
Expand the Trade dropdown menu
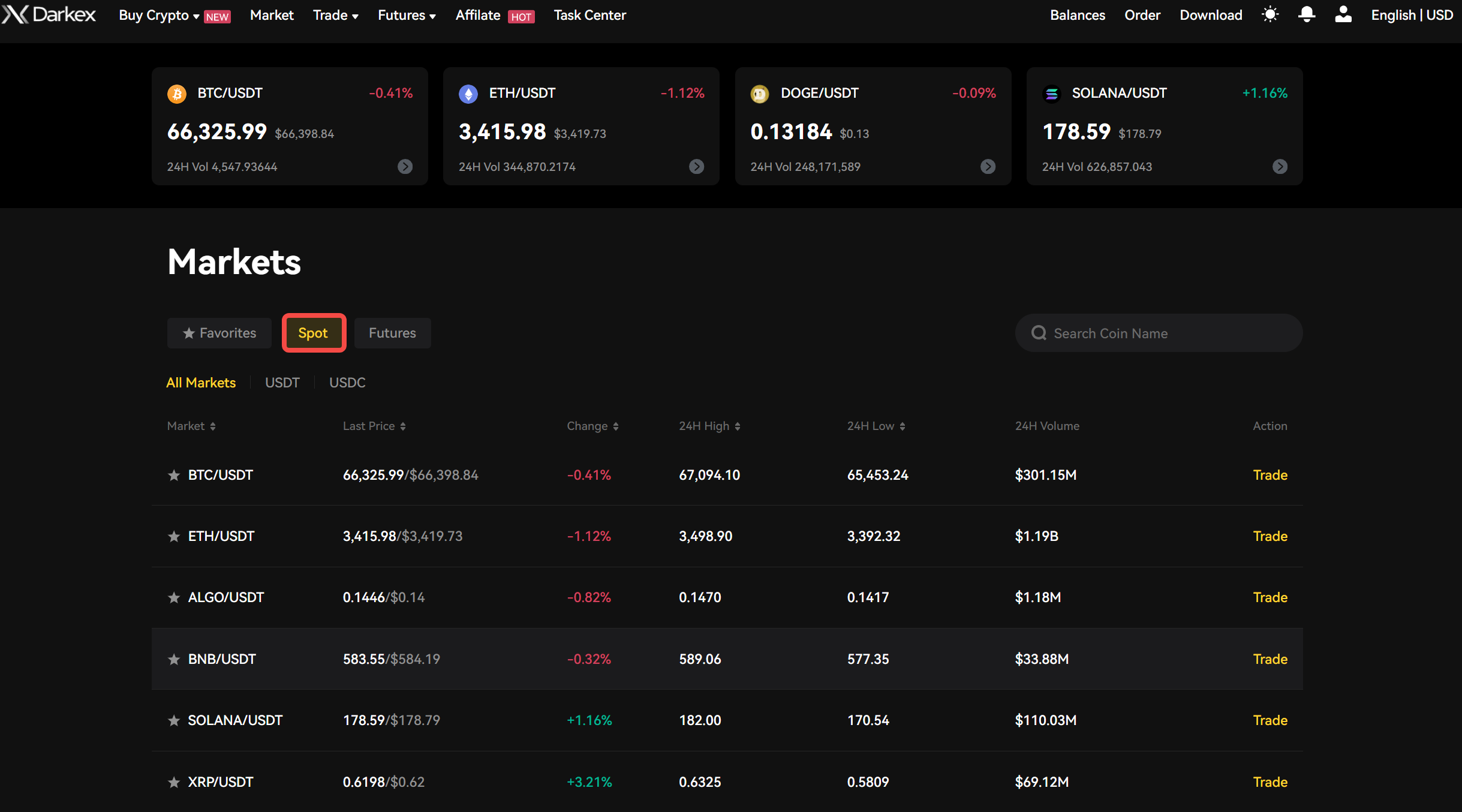336,16
